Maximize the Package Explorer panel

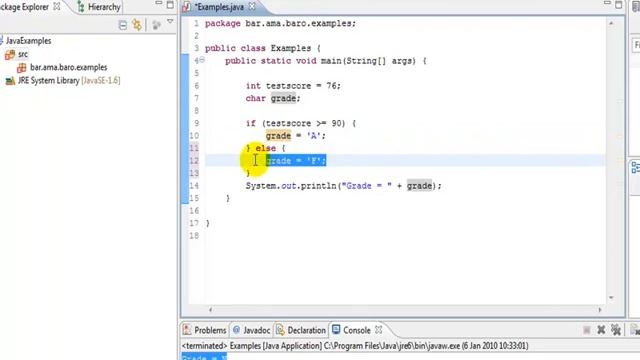170,5
